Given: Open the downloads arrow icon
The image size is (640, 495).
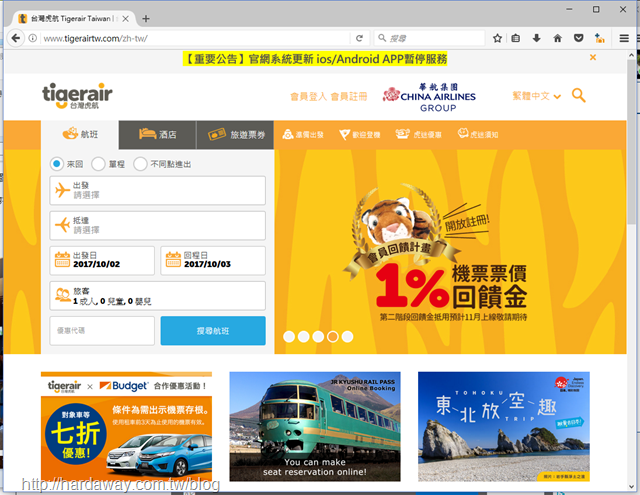Looking at the screenshot, I should 537,38.
